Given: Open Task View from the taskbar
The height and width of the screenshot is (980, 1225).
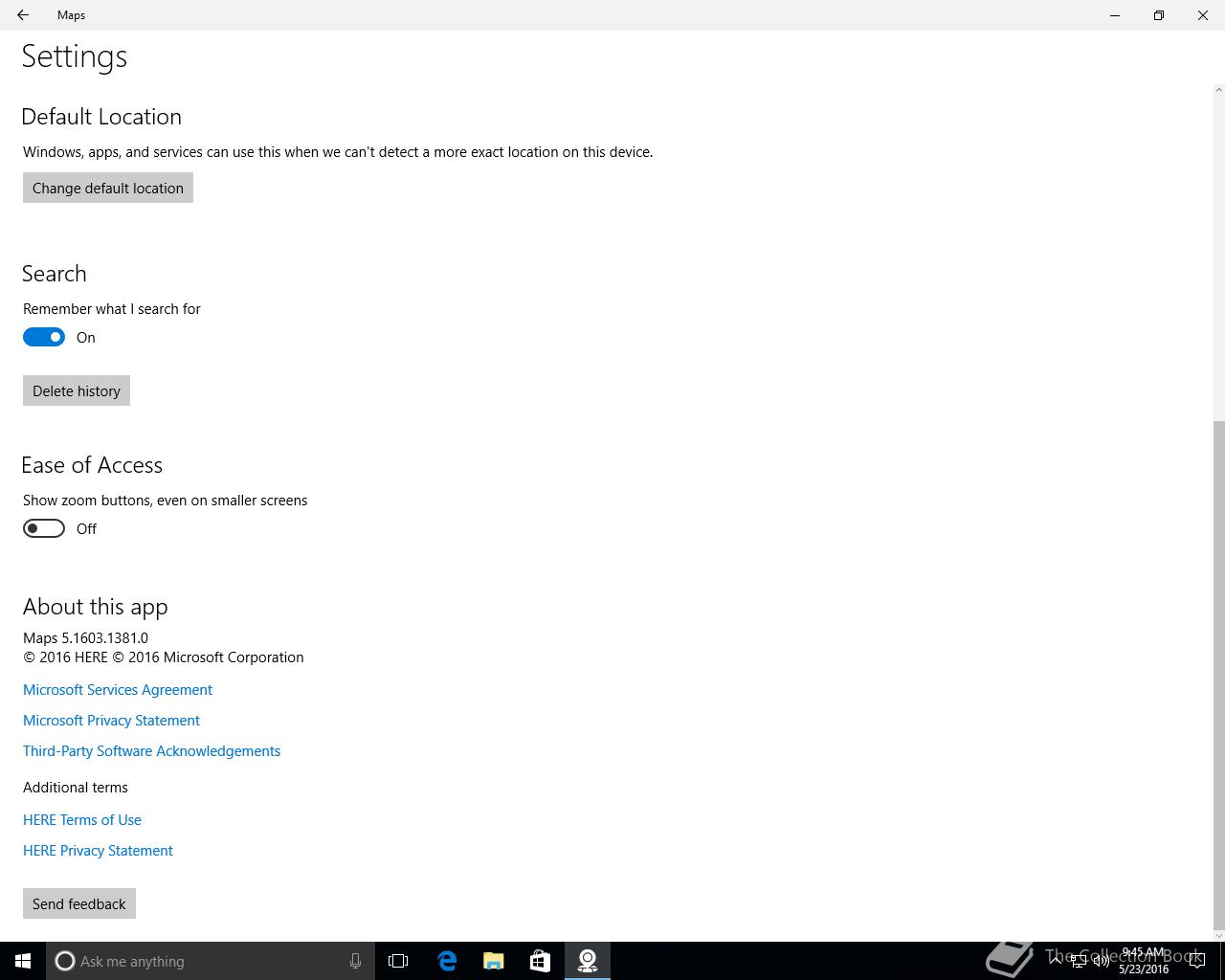Looking at the screenshot, I should (398, 961).
